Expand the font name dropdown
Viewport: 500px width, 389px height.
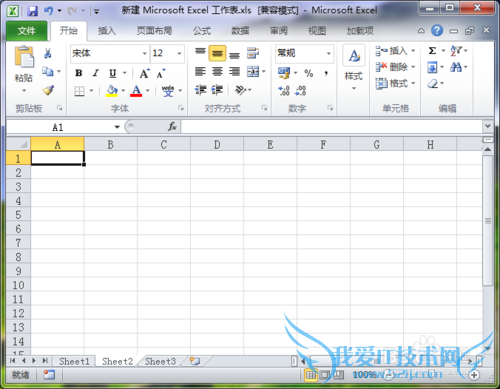pyautogui.click(x=144, y=53)
